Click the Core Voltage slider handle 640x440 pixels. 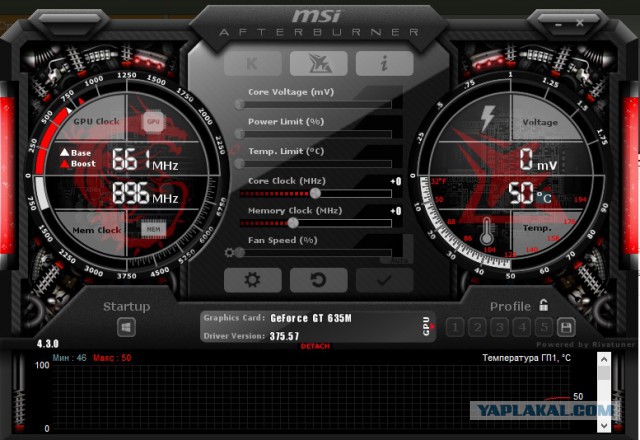tap(240, 104)
